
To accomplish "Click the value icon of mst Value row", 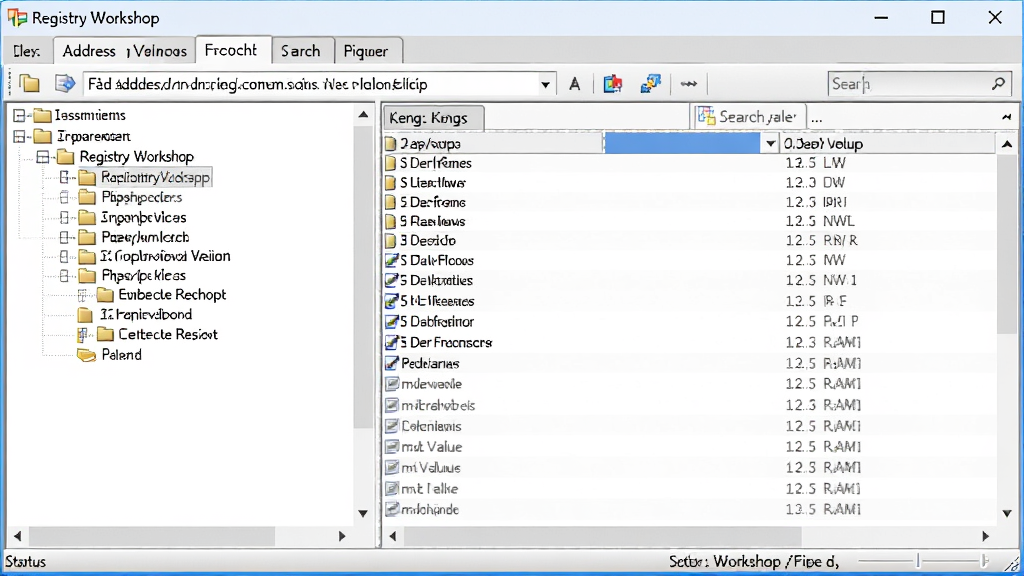I will click(391, 447).
